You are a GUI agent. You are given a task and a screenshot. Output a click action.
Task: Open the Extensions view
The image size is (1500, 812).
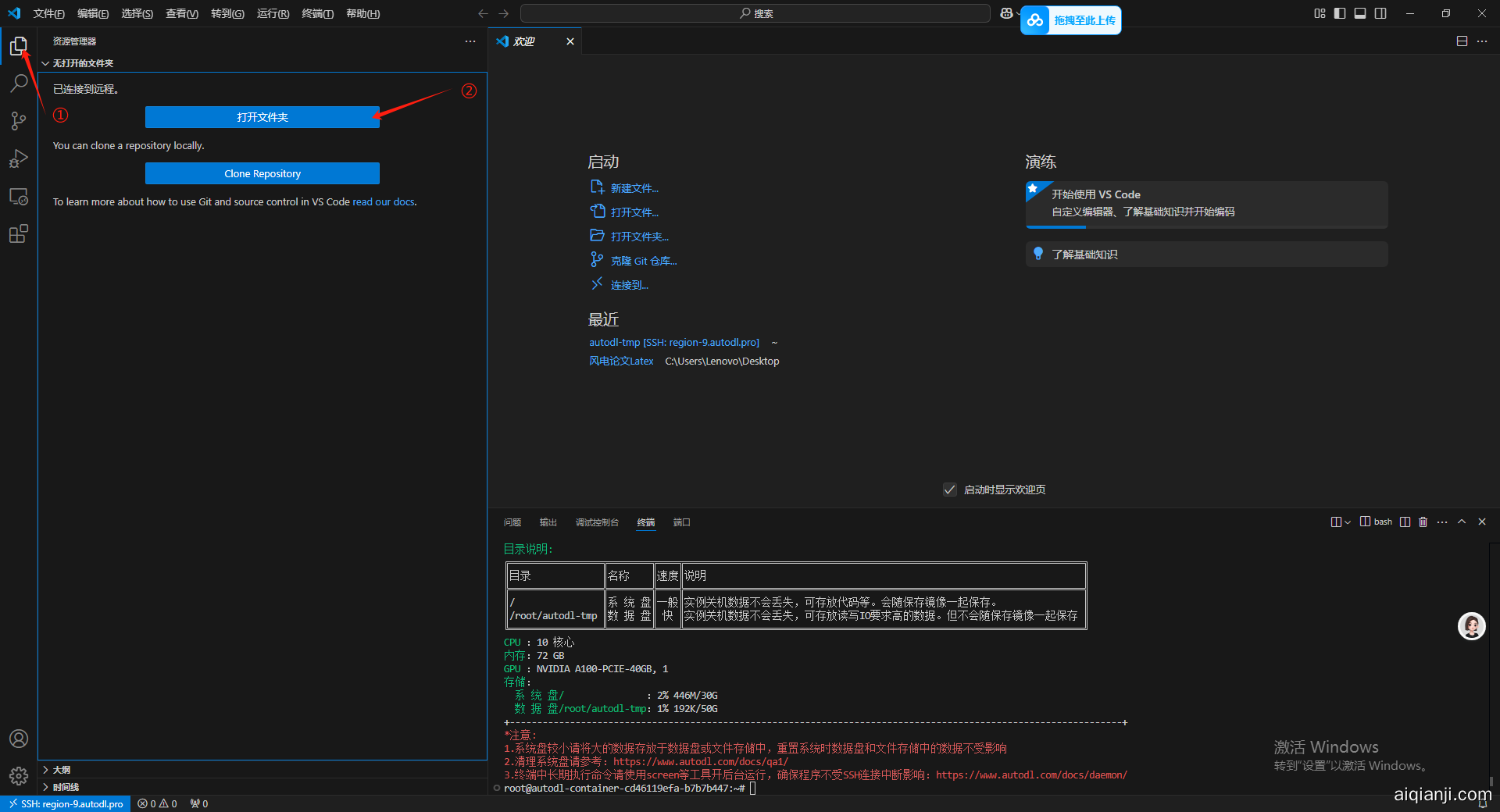[19, 234]
